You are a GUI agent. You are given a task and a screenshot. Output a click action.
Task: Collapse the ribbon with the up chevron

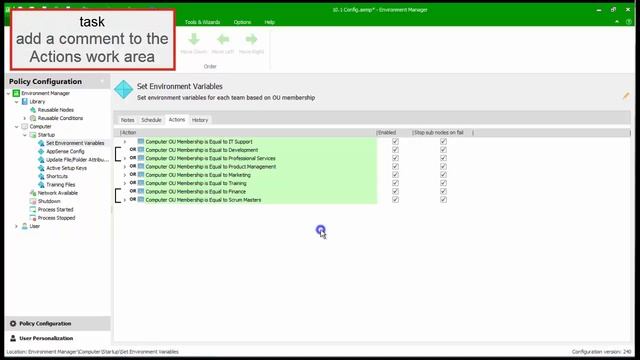tap(617, 22)
